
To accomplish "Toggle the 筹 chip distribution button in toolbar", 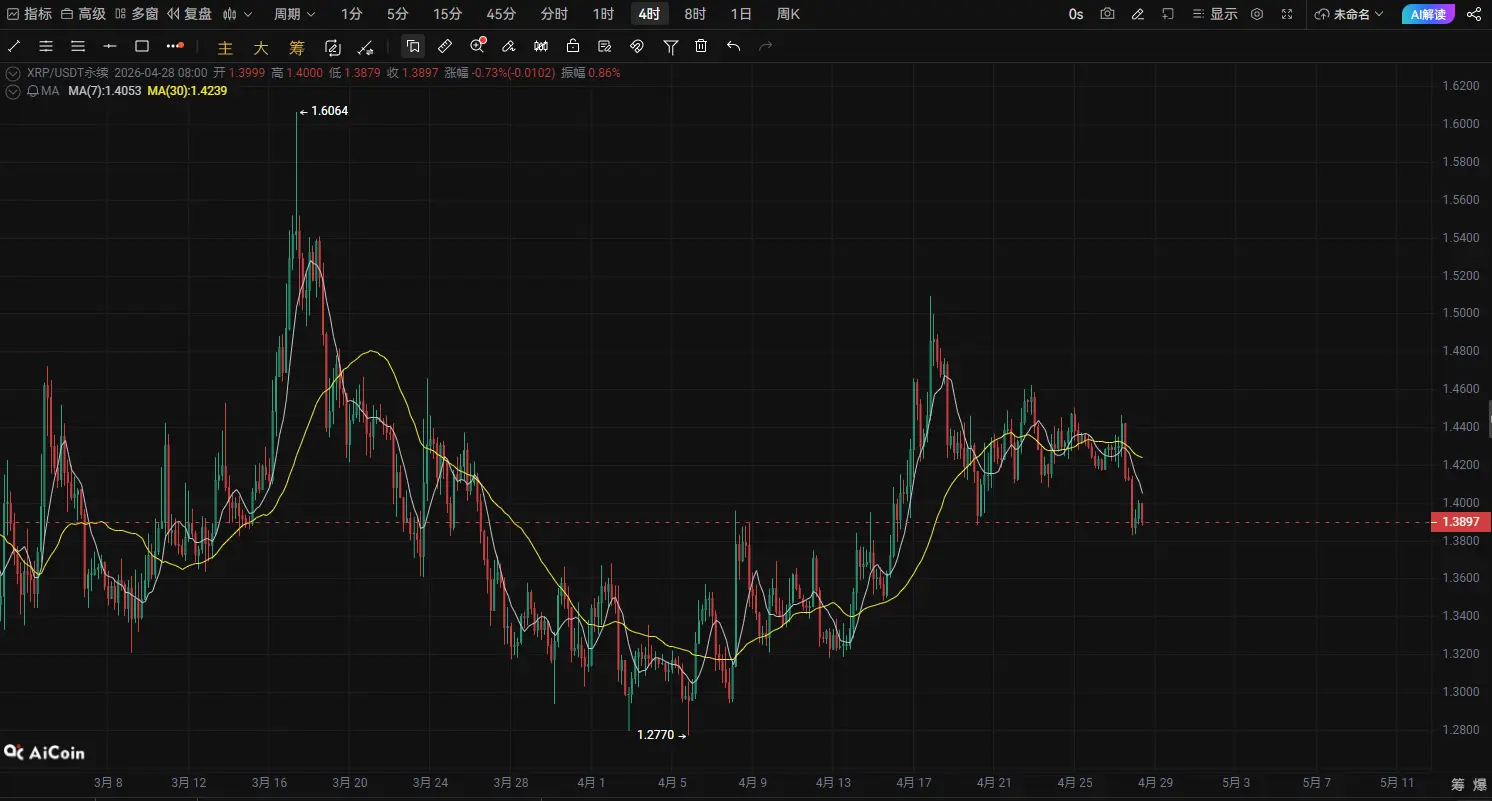I will tap(297, 47).
